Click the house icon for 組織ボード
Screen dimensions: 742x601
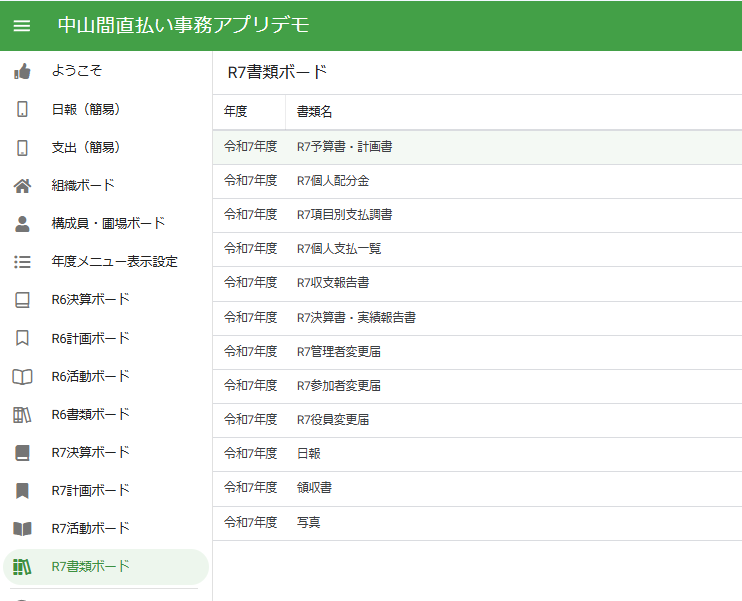(22, 186)
